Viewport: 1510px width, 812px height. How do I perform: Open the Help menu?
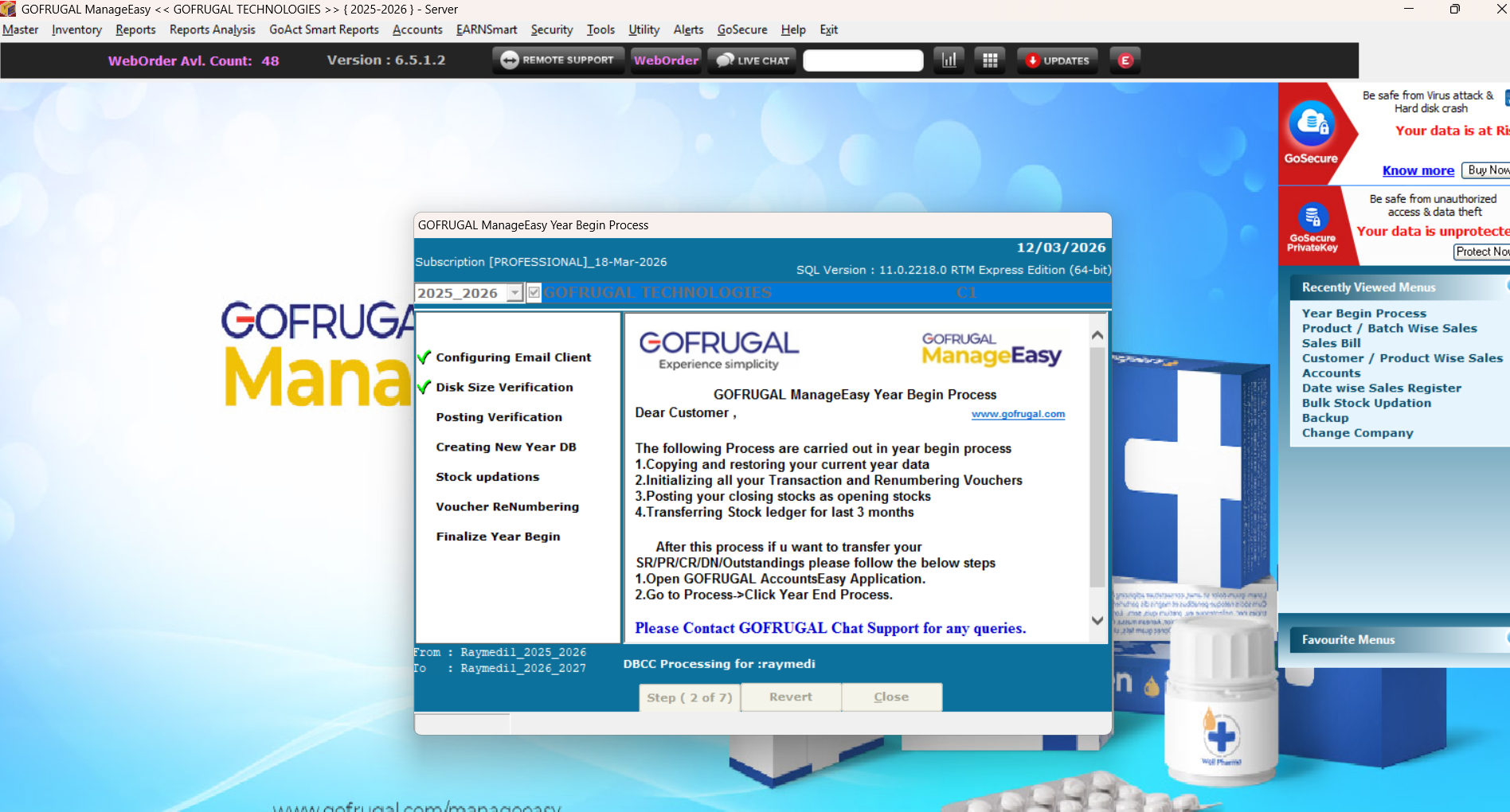tap(793, 29)
